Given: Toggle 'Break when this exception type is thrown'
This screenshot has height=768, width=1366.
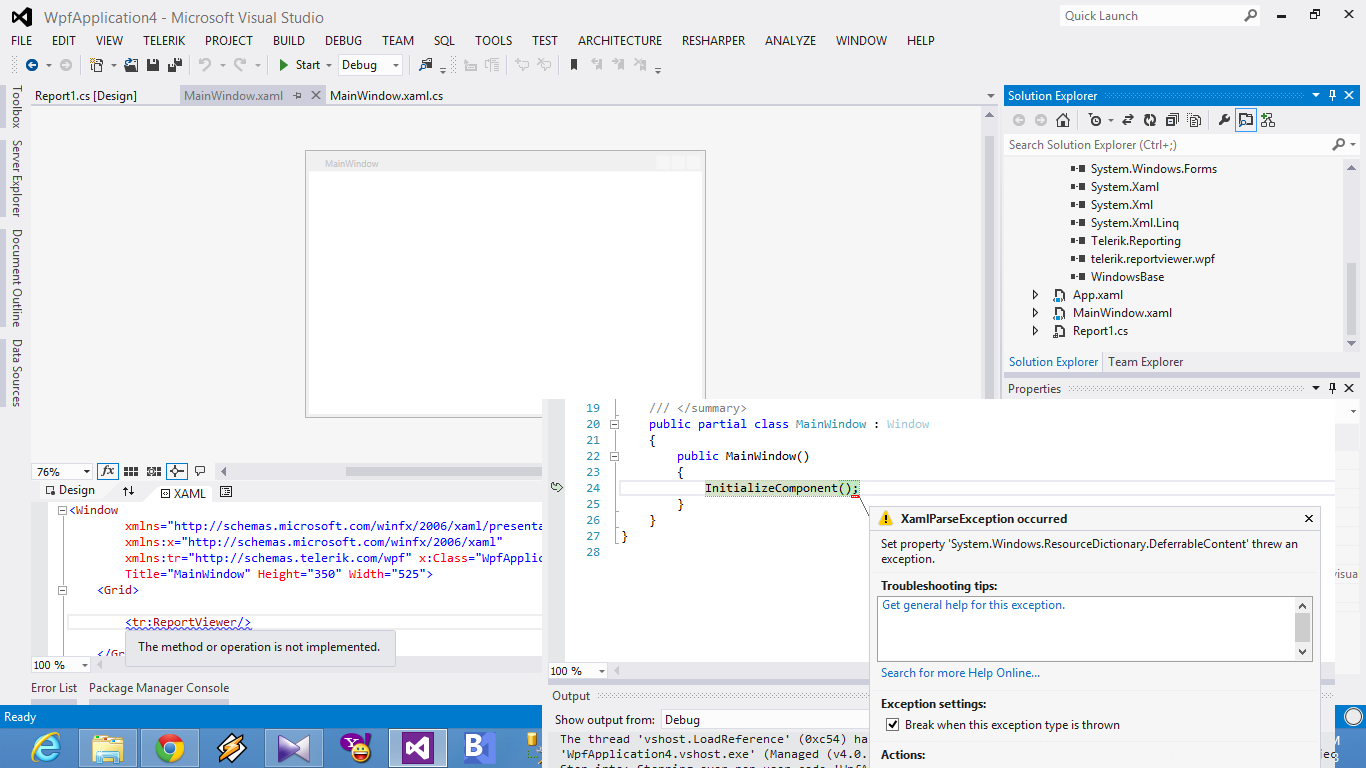Looking at the screenshot, I should (x=892, y=725).
